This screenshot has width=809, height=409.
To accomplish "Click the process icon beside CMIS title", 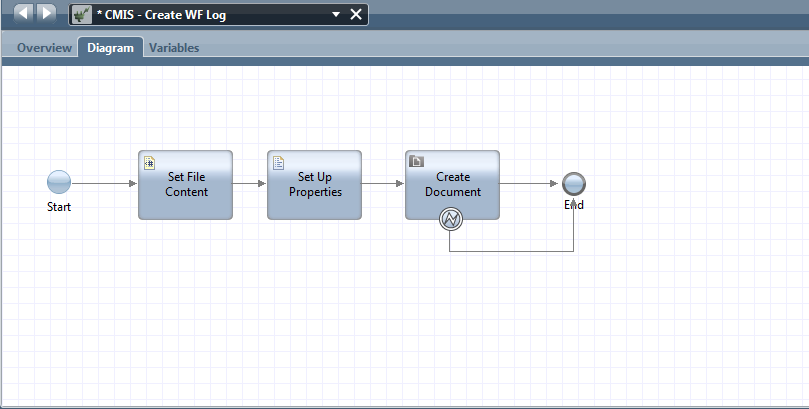I will 82,14.
